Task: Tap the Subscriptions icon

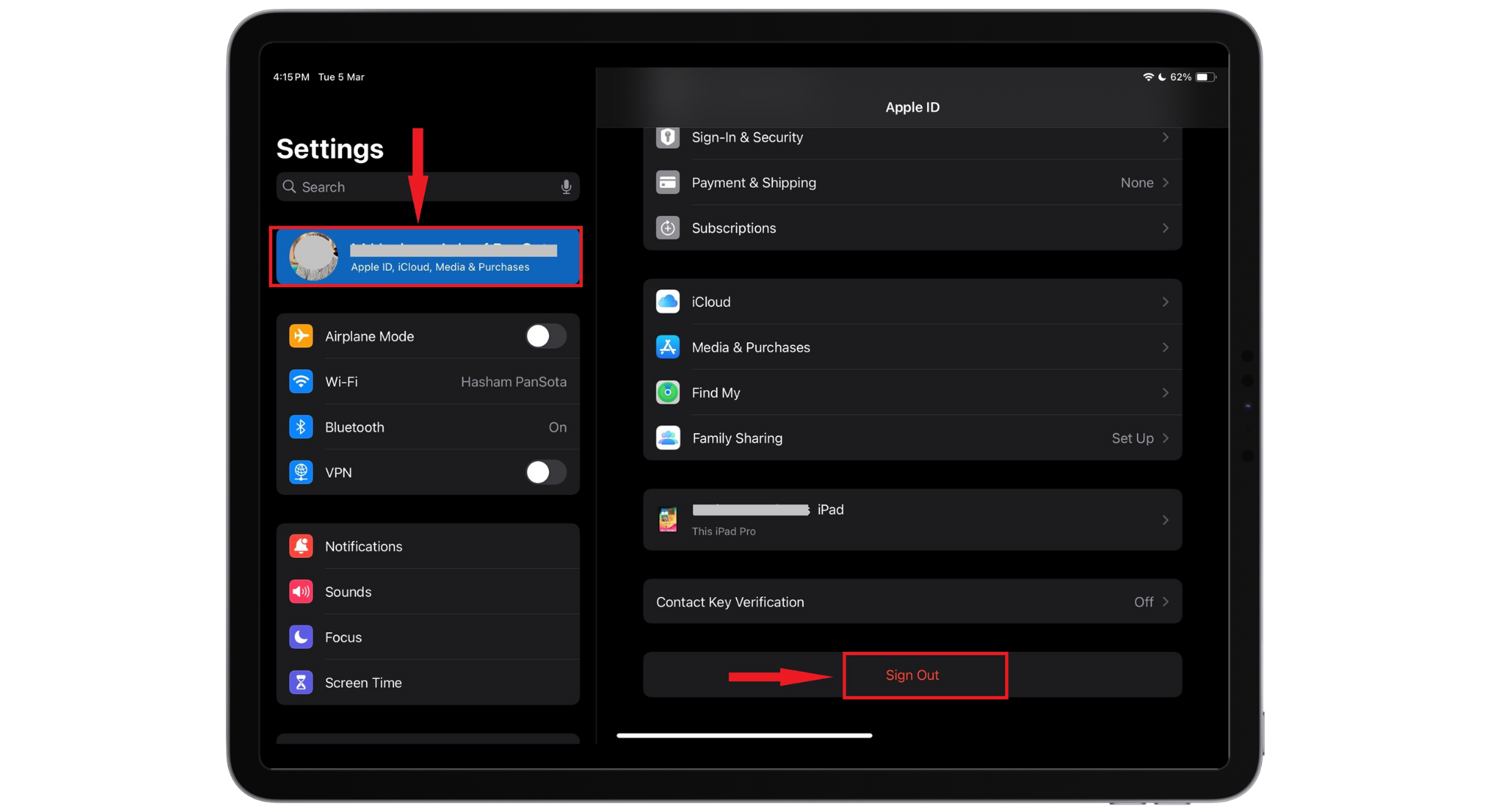Action: (x=668, y=228)
